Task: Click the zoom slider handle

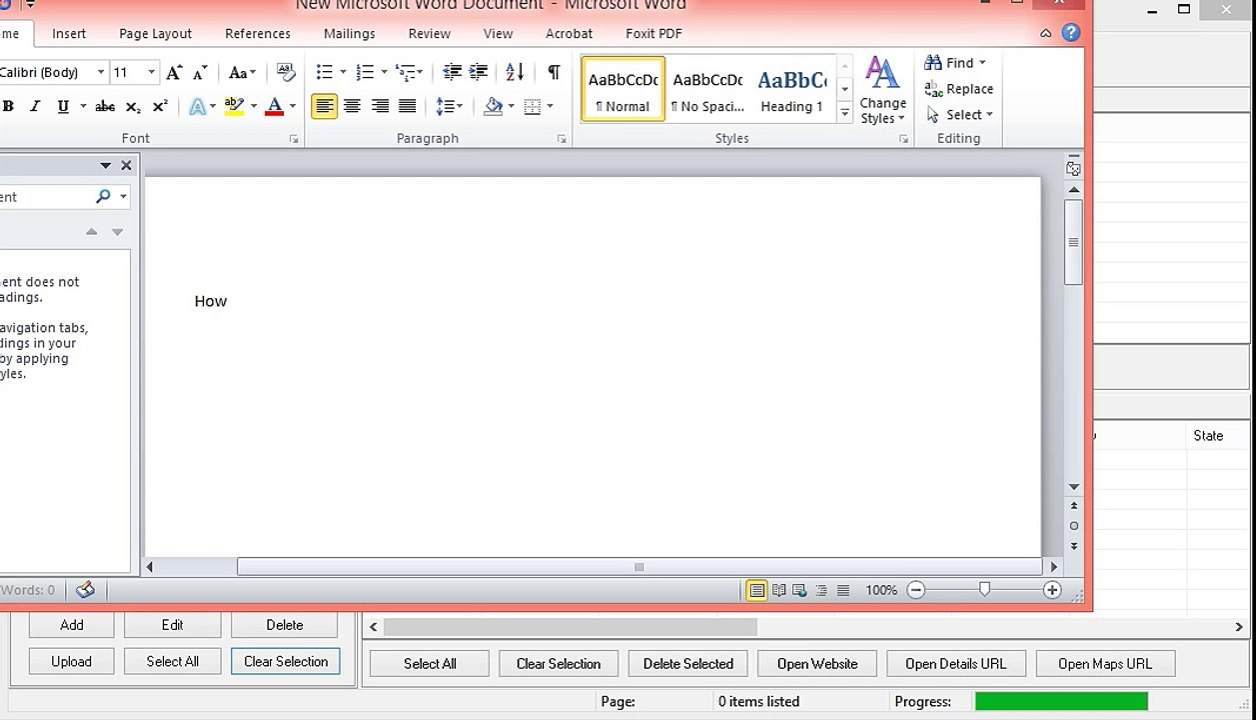Action: (984, 590)
